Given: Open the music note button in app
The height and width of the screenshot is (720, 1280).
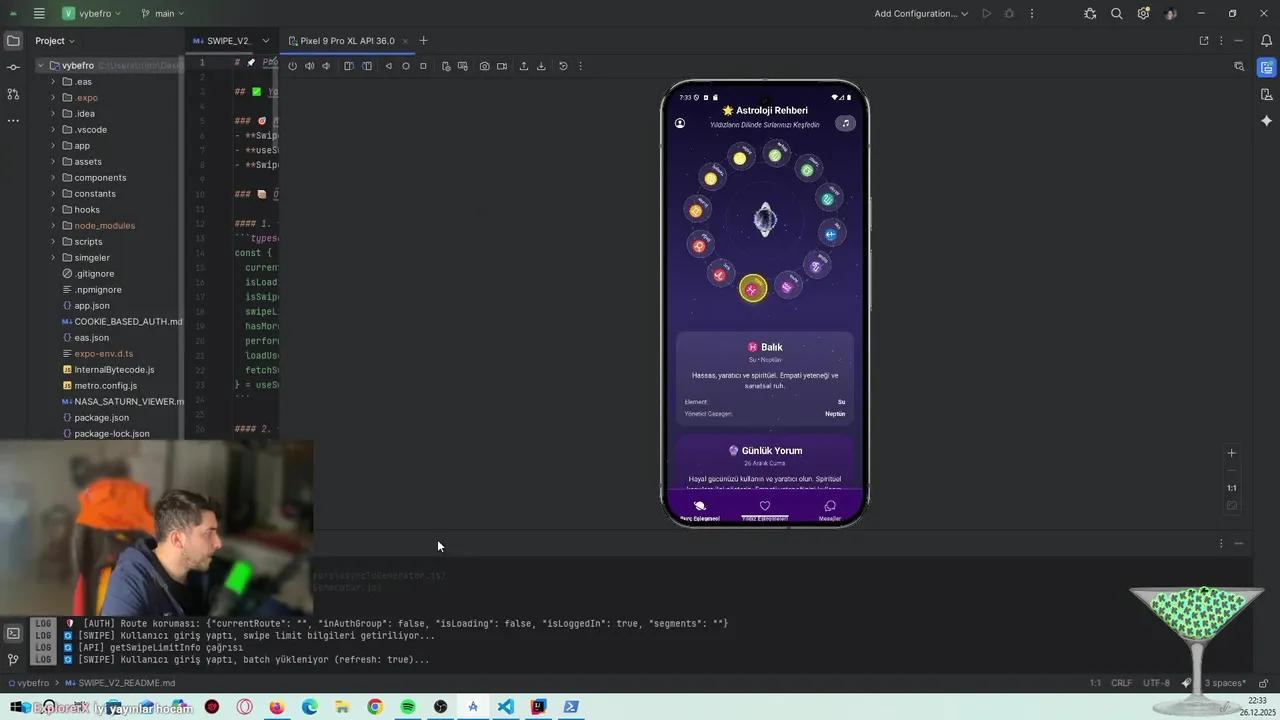Looking at the screenshot, I should (x=845, y=123).
